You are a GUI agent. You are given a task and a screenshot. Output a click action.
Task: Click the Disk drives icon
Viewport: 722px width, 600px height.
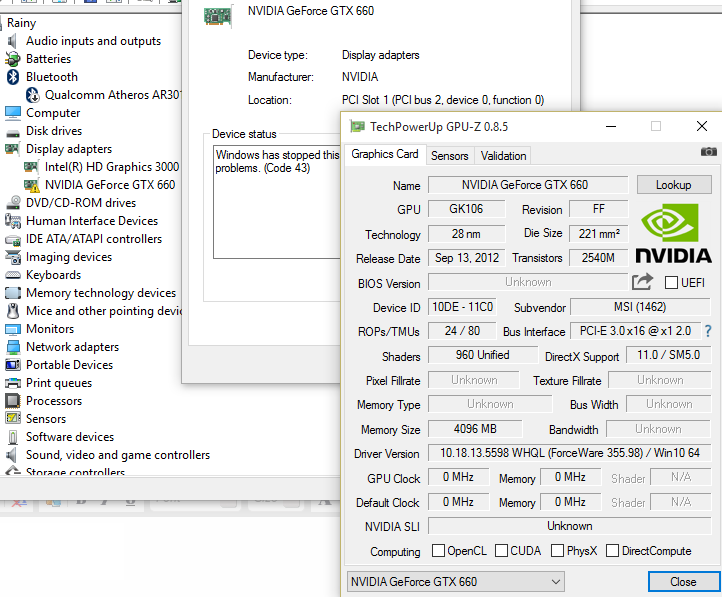[x=12, y=134]
